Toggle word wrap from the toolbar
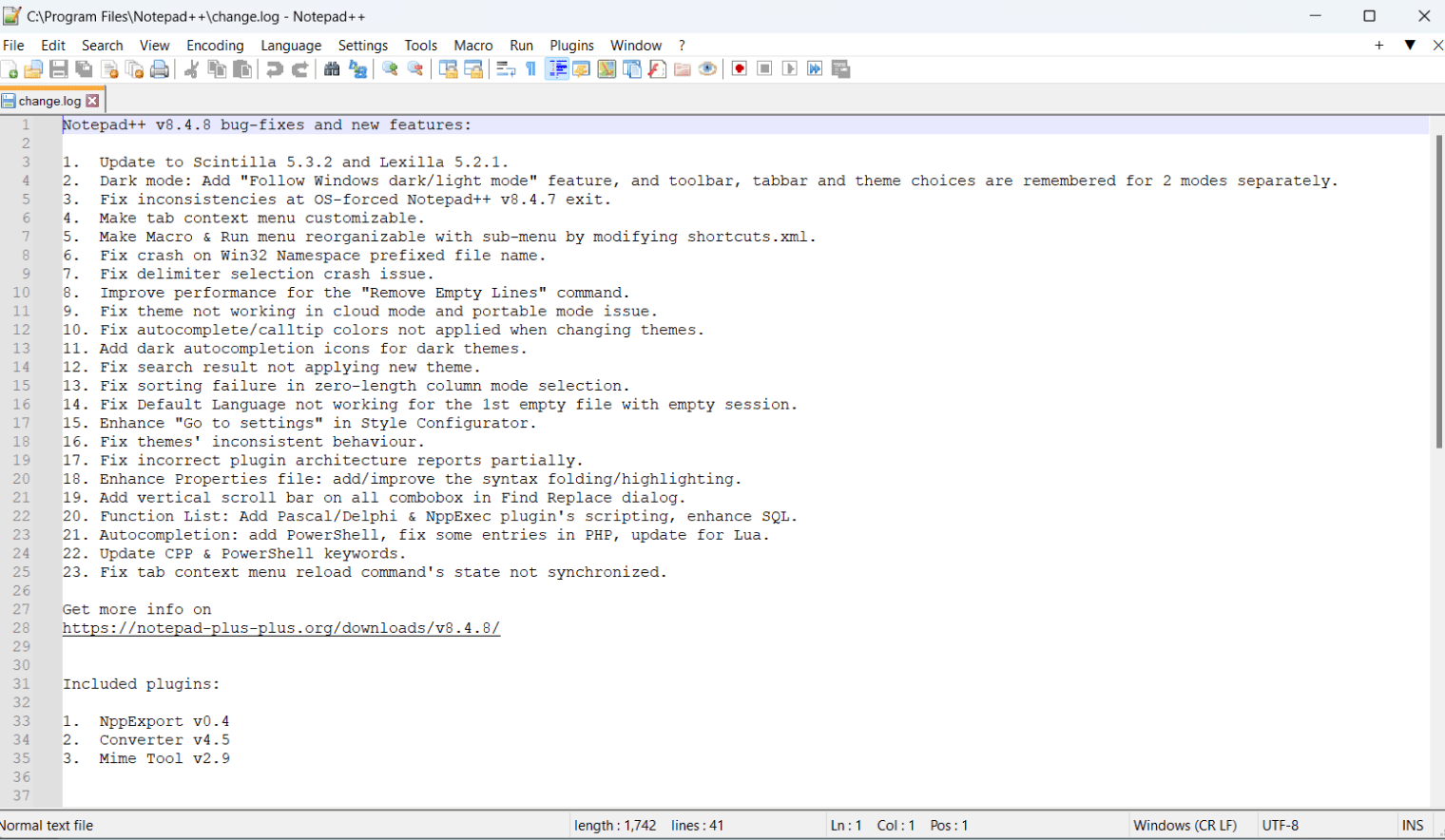 (x=506, y=69)
